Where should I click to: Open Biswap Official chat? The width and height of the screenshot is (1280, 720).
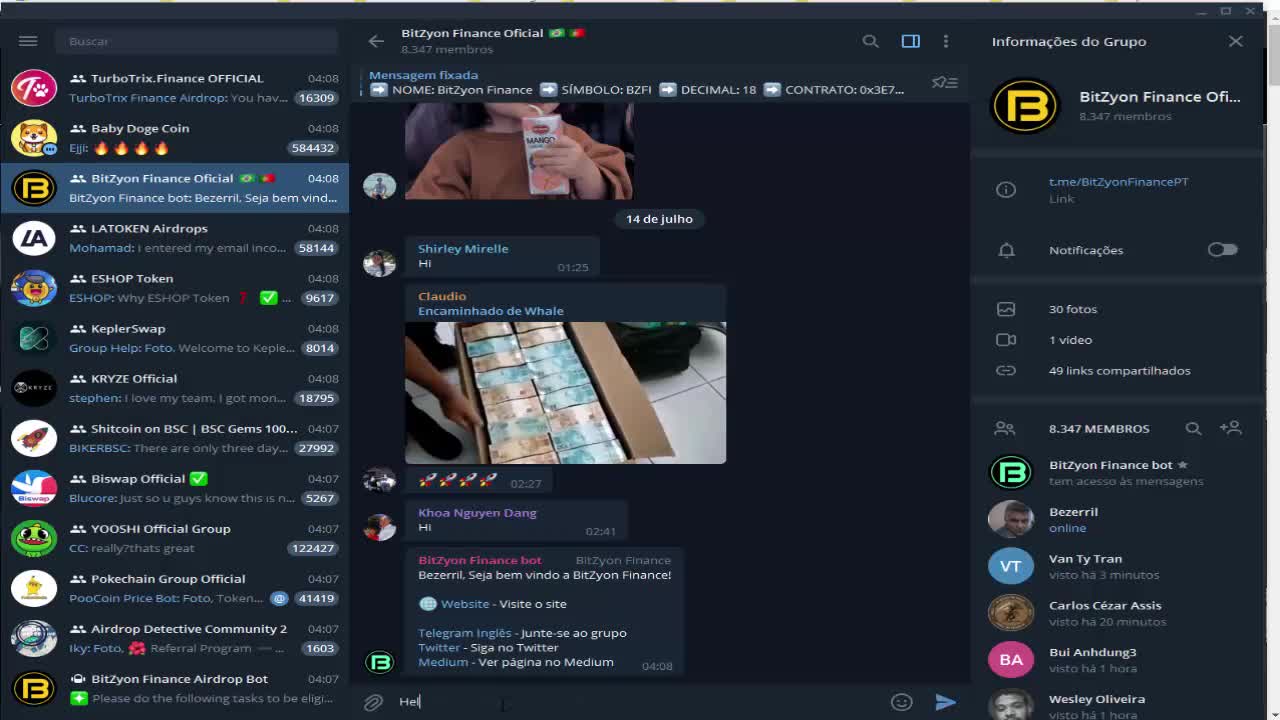(x=175, y=488)
